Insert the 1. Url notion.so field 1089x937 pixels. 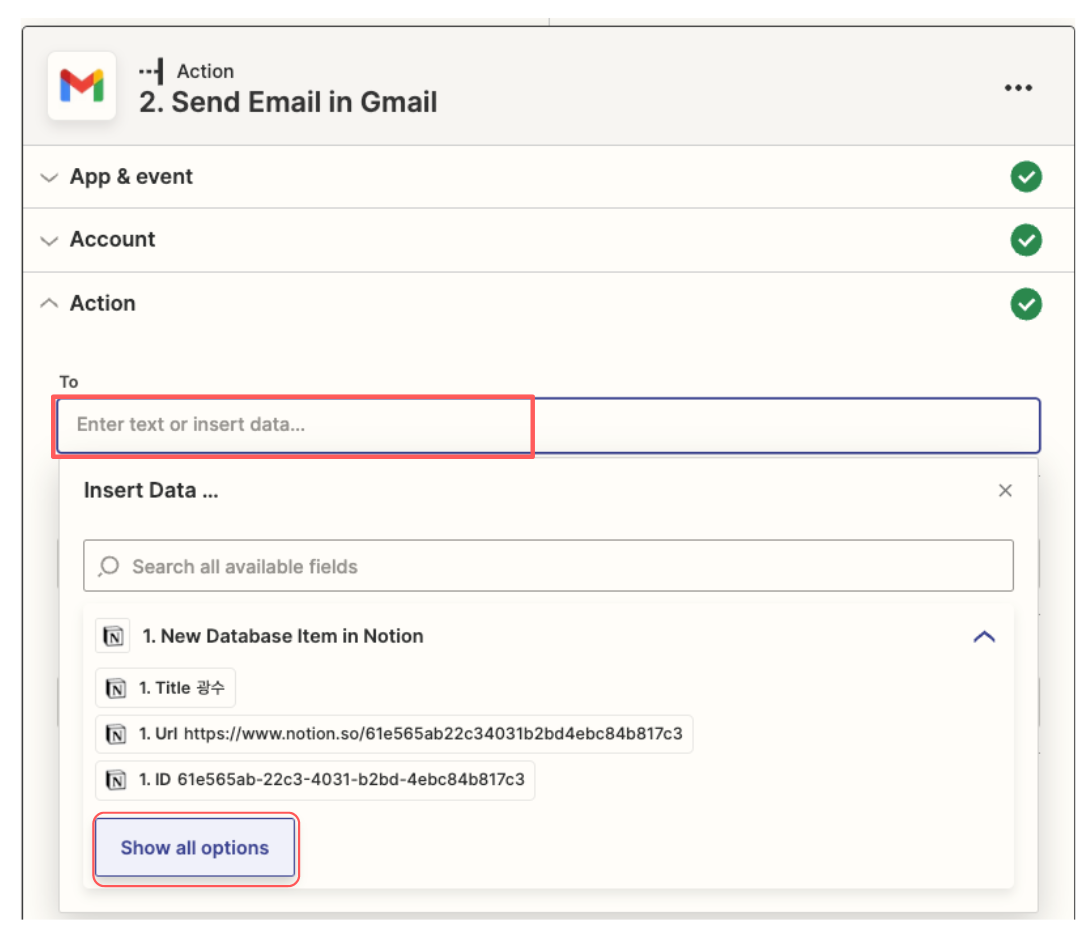point(394,733)
